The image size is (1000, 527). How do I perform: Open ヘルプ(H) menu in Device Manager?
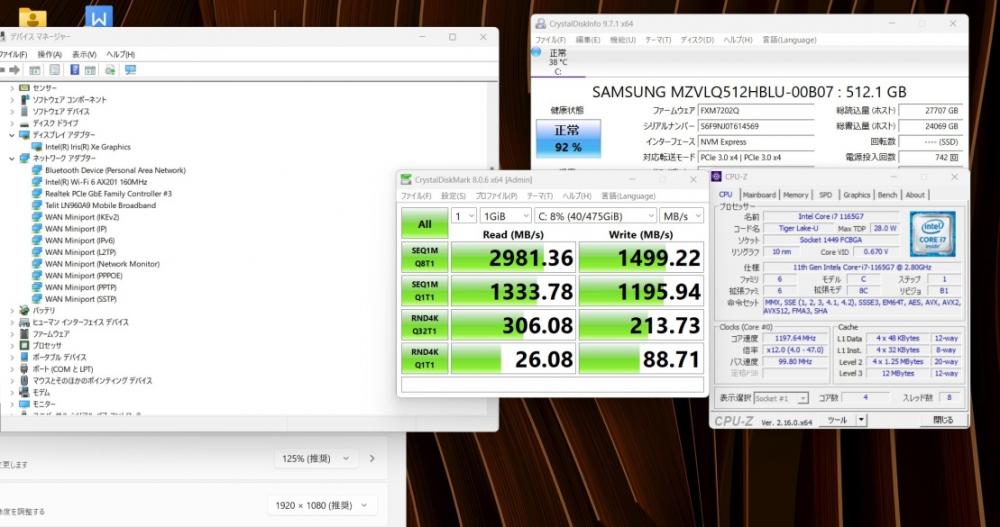click(120, 54)
